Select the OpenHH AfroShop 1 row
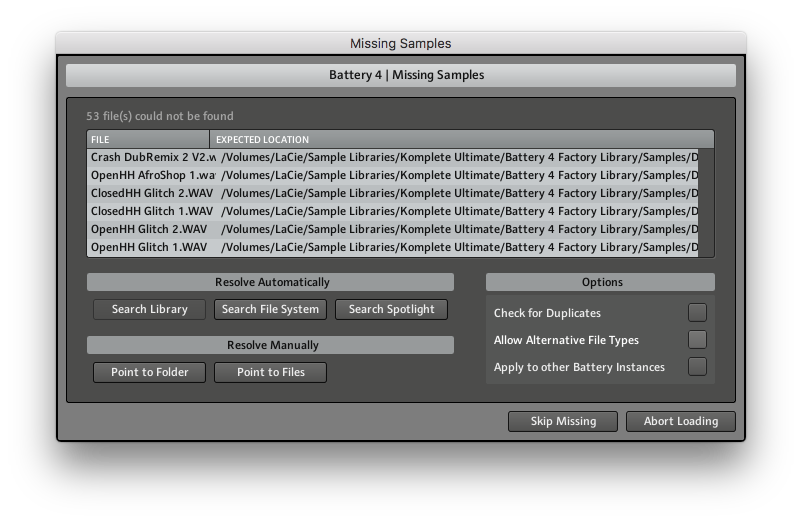 [x=393, y=175]
